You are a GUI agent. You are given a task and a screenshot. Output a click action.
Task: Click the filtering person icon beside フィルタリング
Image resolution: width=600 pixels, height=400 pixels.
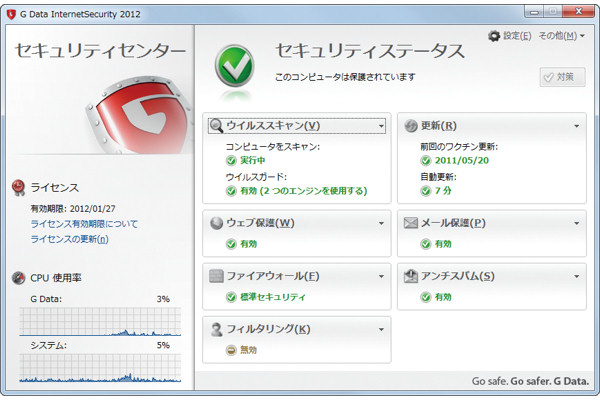tap(216, 329)
